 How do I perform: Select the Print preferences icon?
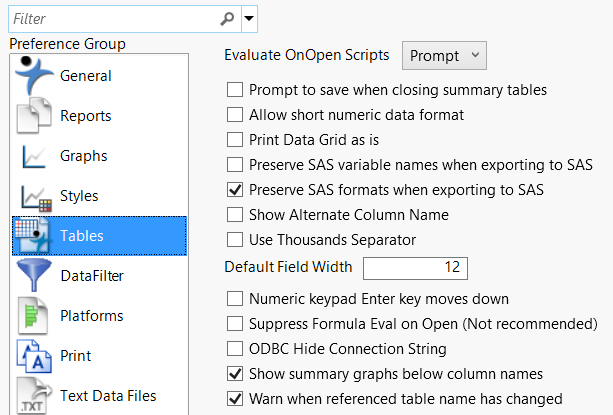[33, 356]
